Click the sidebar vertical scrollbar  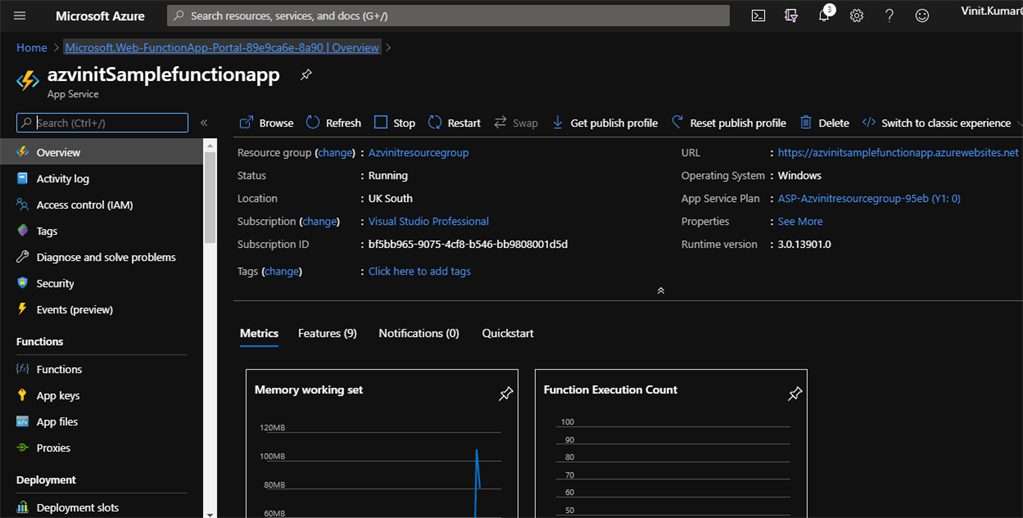(209, 196)
